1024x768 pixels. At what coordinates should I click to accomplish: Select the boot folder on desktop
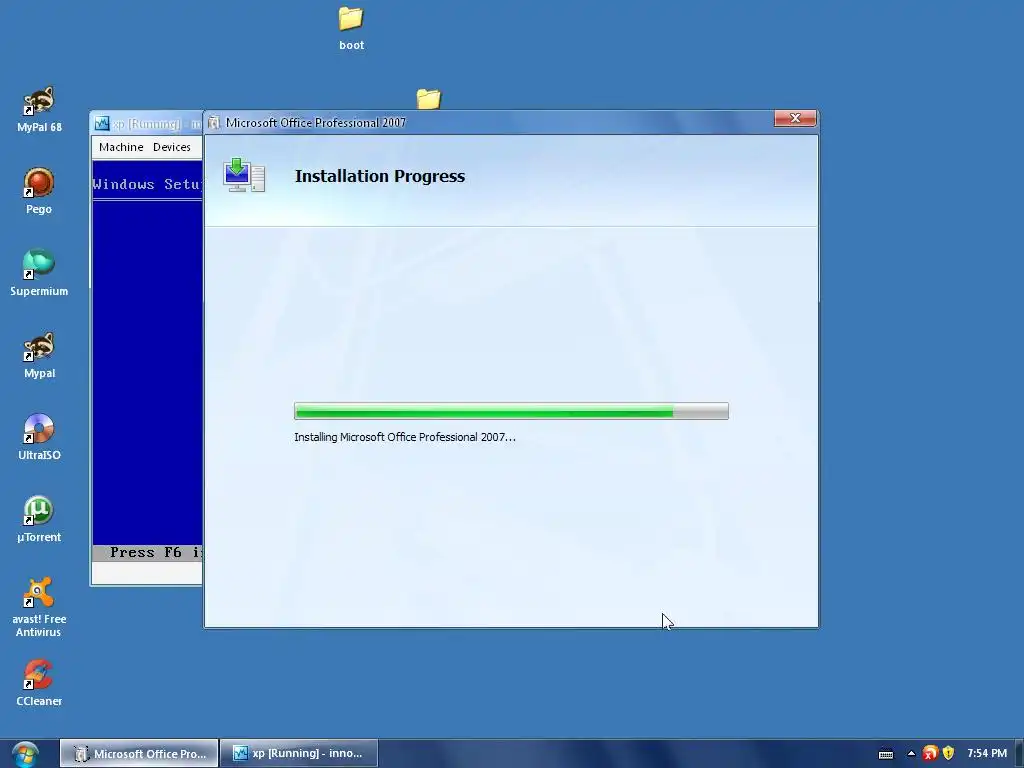[351, 28]
